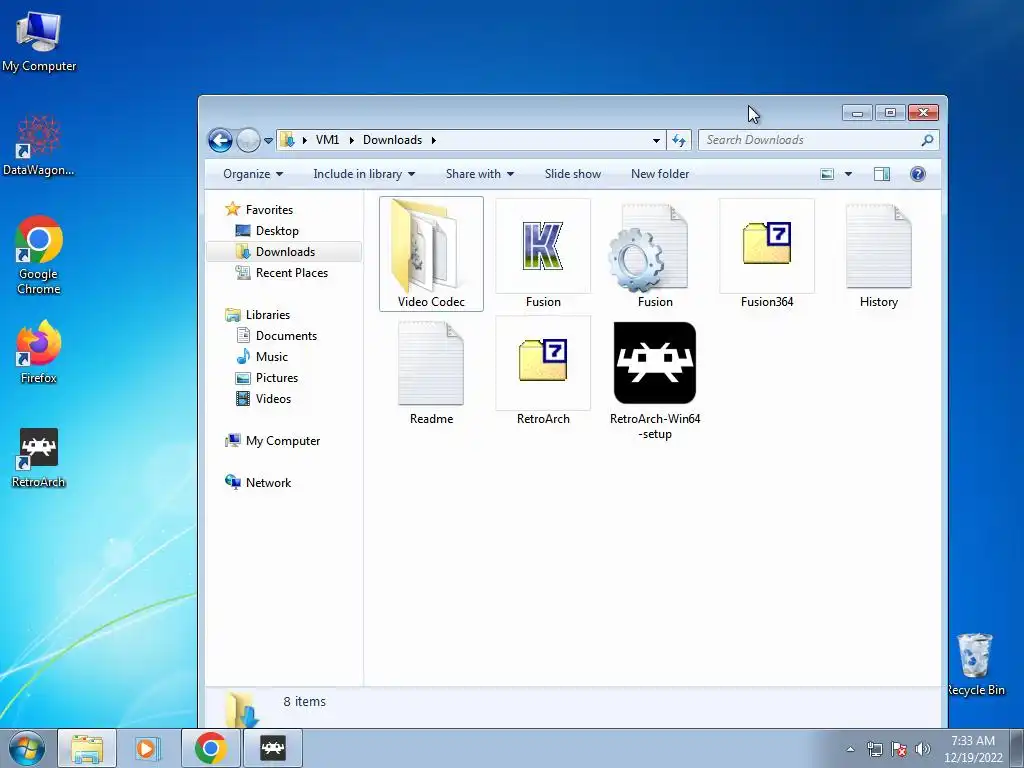
Task: Open Explorer help
Action: pos(918,174)
